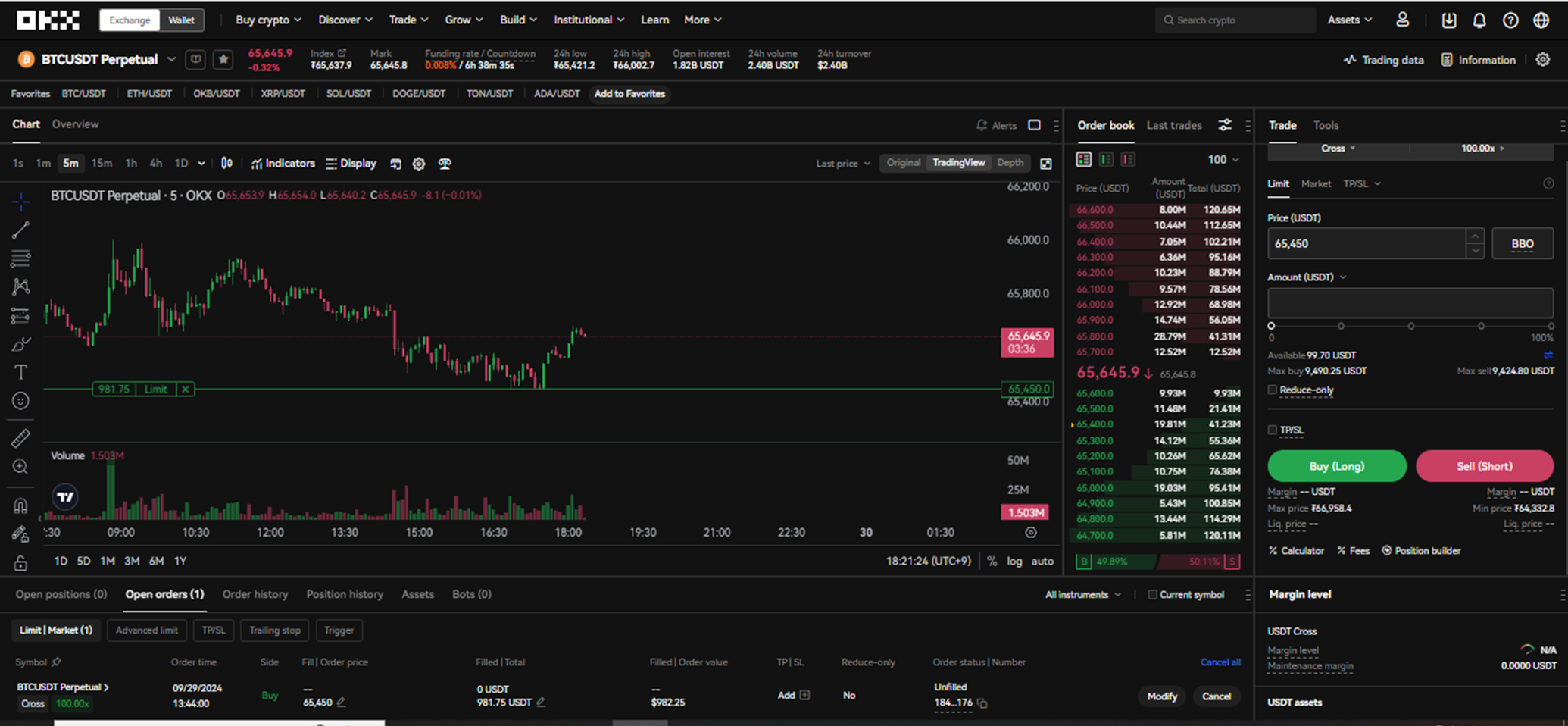Click the lock all drawings icon
Image resolution: width=1568 pixels, height=726 pixels.
click(20, 563)
